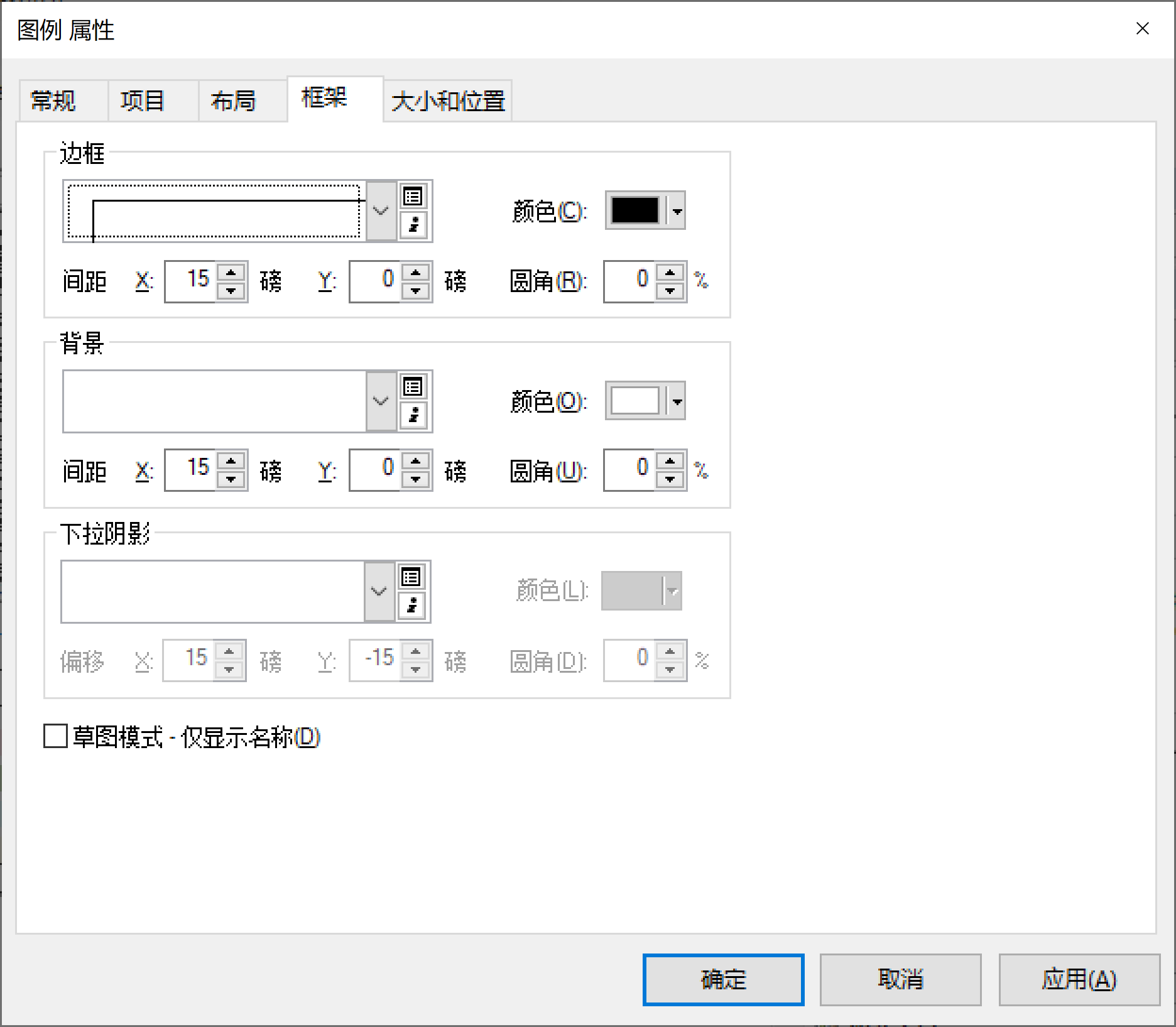Open drop shadow style selector list icon

[x=411, y=577]
